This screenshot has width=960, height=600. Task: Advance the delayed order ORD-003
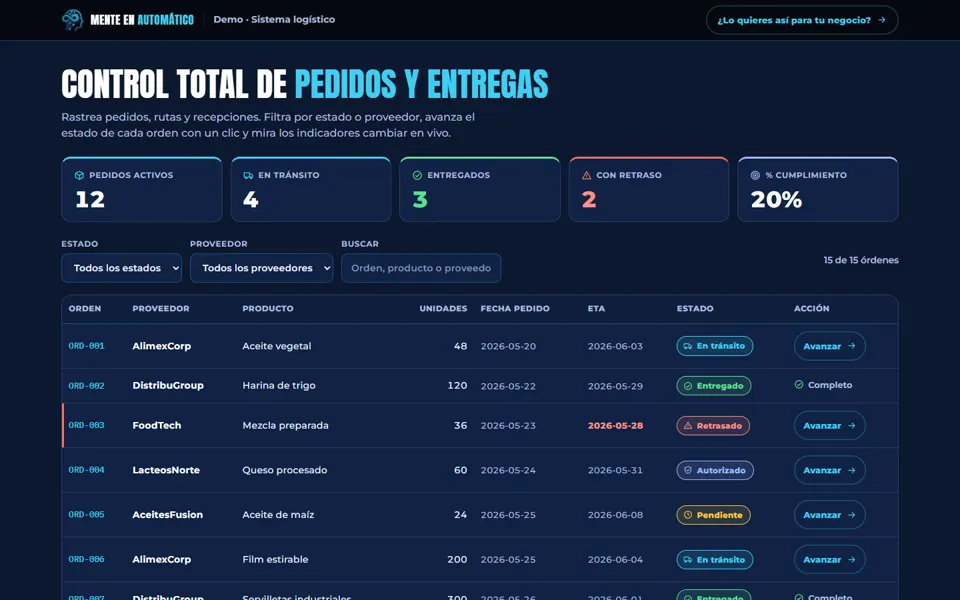pyautogui.click(x=830, y=426)
